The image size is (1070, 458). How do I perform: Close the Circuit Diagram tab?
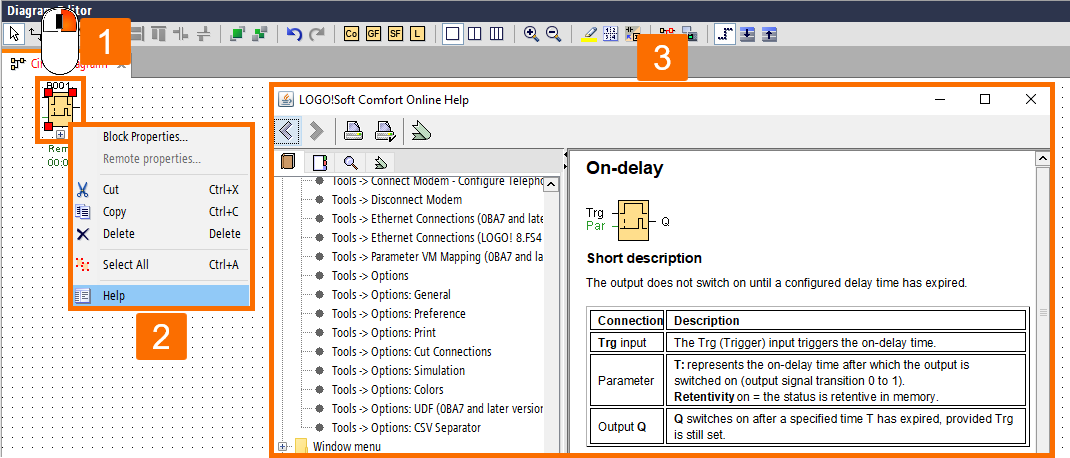coord(121,64)
